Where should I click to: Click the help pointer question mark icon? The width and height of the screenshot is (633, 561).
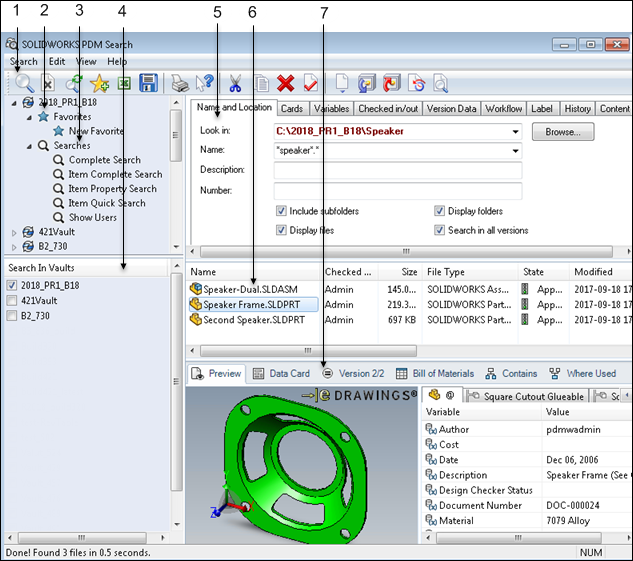click(205, 85)
